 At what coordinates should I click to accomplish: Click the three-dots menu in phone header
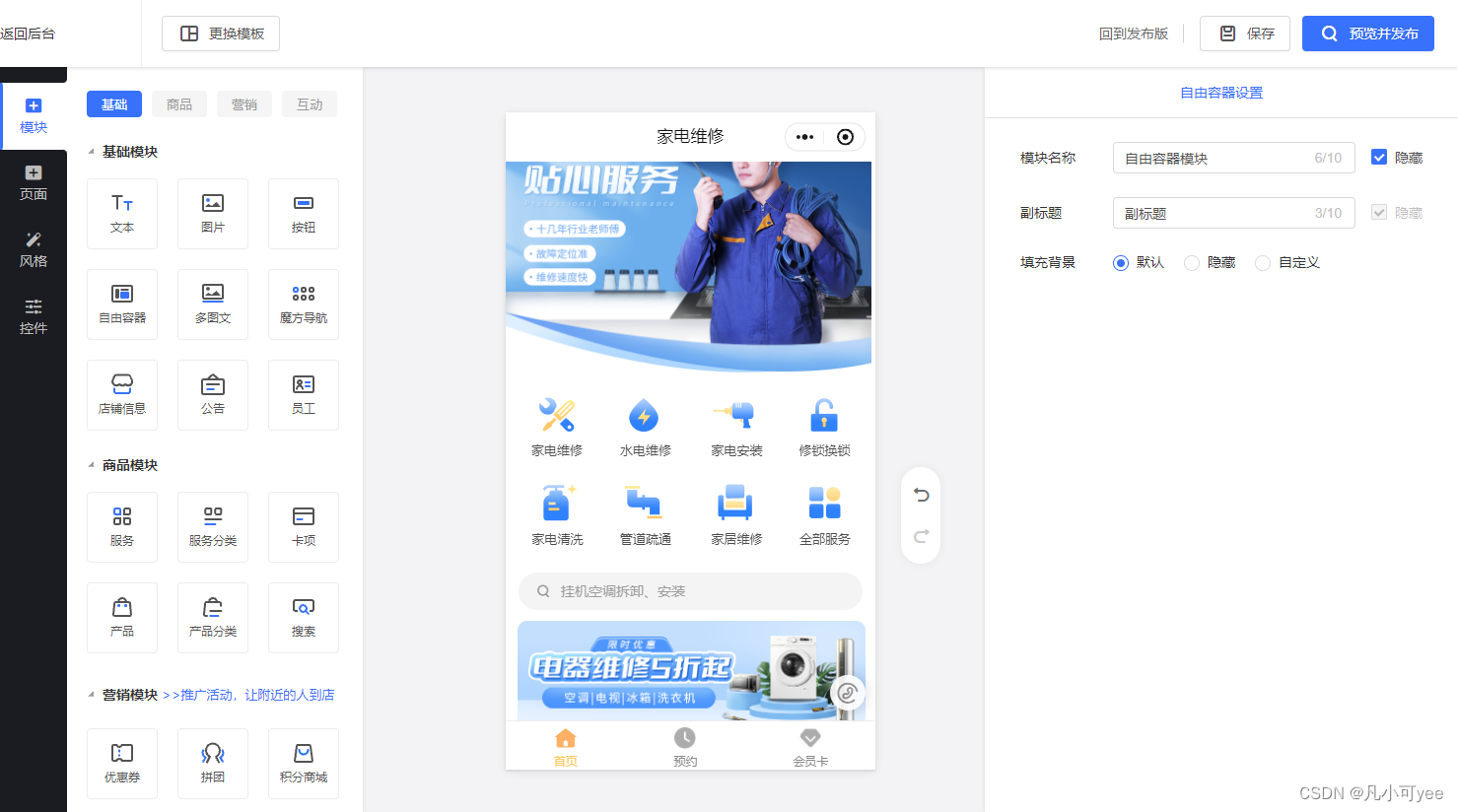(805, 137)
